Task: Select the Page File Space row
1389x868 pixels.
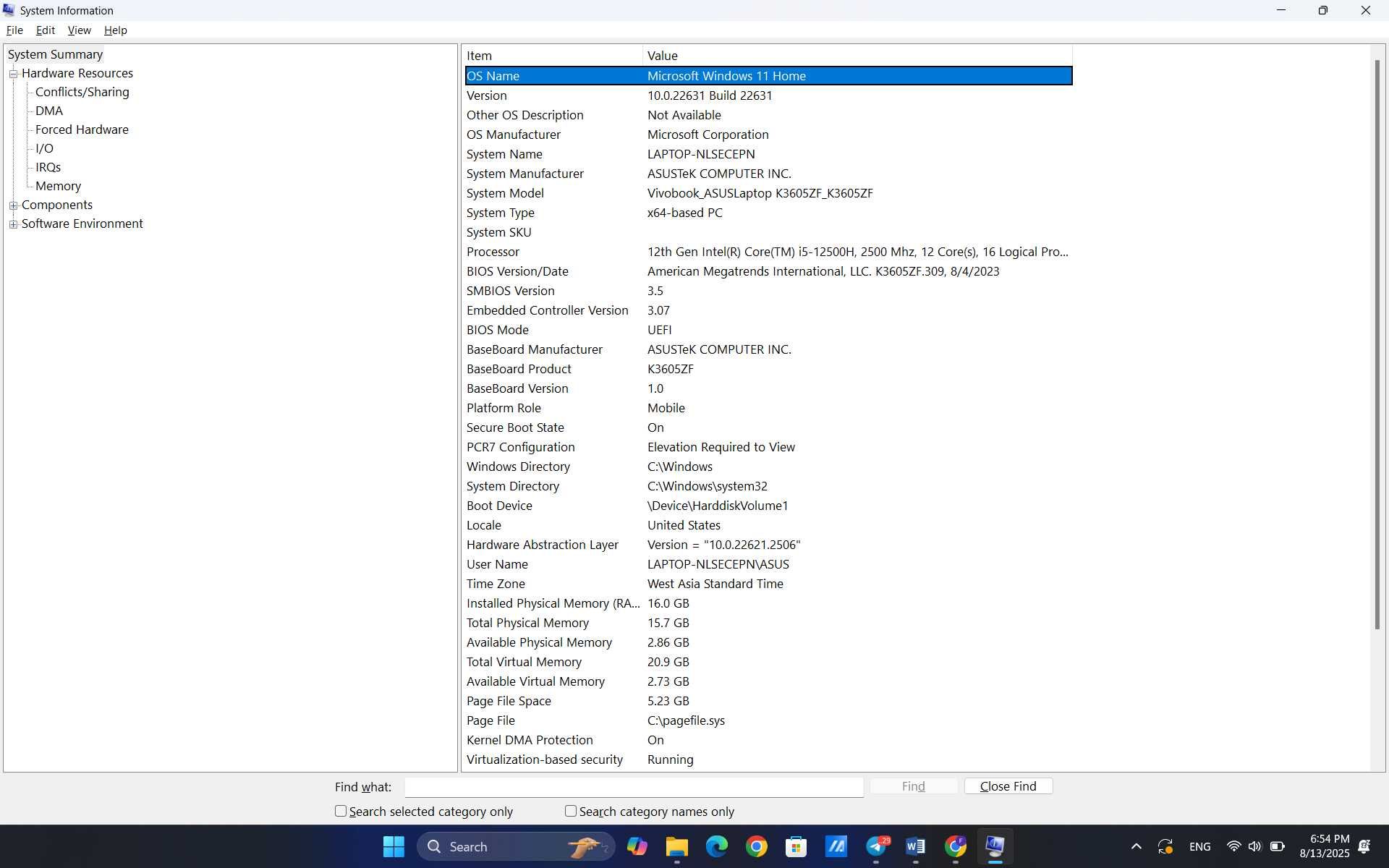Action: [768, 701]
